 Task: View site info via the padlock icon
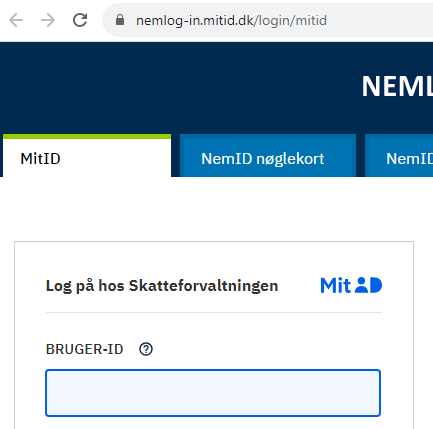coord(120,20)
